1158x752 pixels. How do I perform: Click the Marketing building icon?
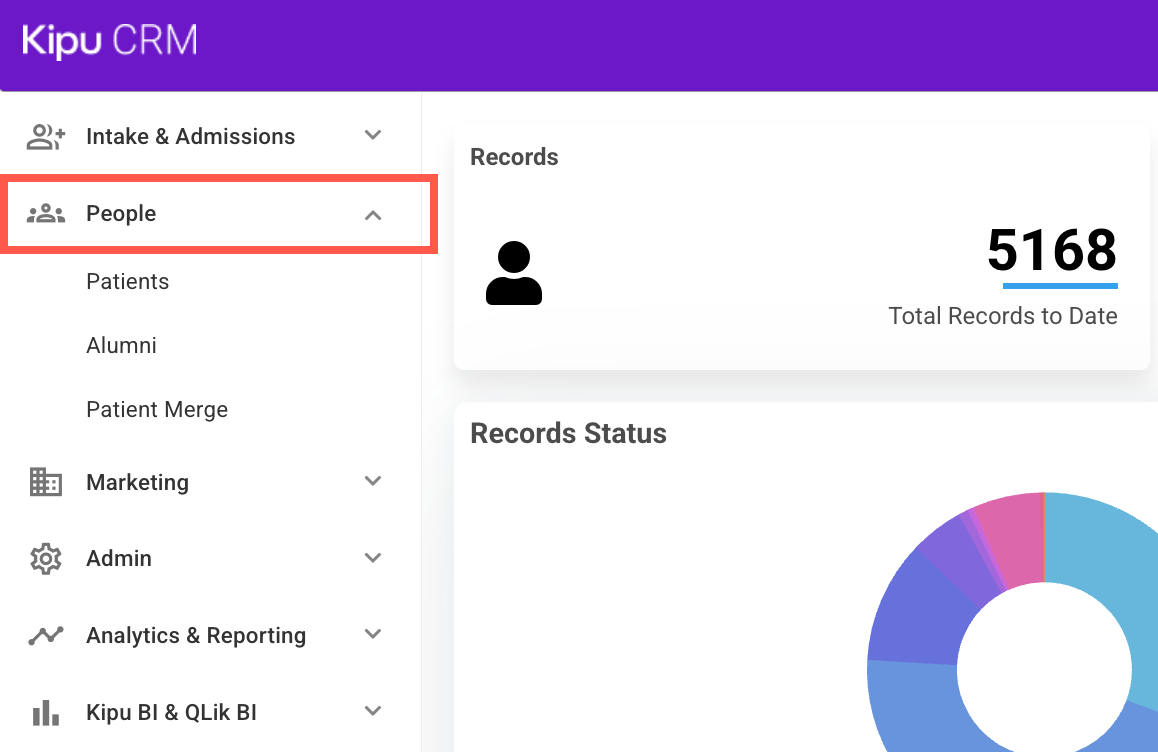[46, 482]
